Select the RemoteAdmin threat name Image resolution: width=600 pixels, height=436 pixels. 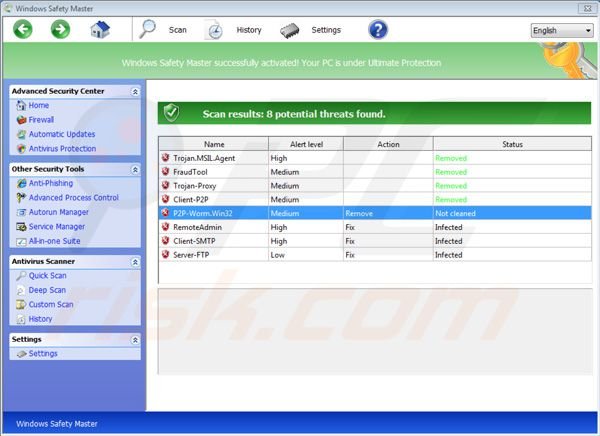[x=197, y=227]
